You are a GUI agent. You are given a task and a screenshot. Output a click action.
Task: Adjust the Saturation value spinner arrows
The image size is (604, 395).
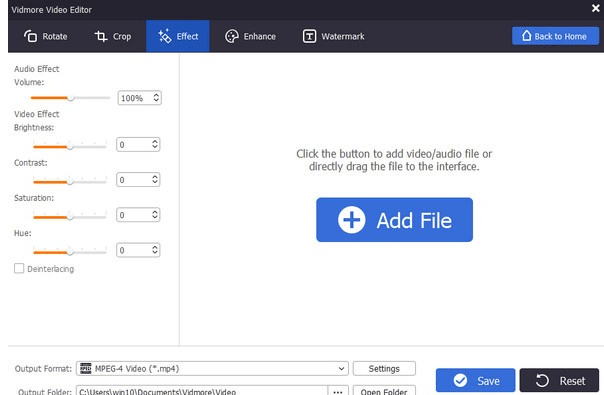[154, 215]
